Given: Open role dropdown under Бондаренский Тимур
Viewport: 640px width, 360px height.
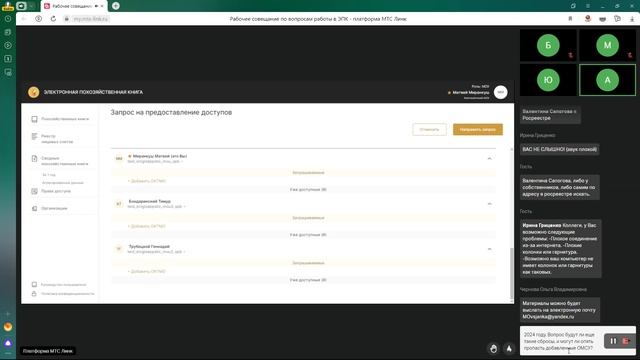Looking at the screenshot, I should (156, 207).
